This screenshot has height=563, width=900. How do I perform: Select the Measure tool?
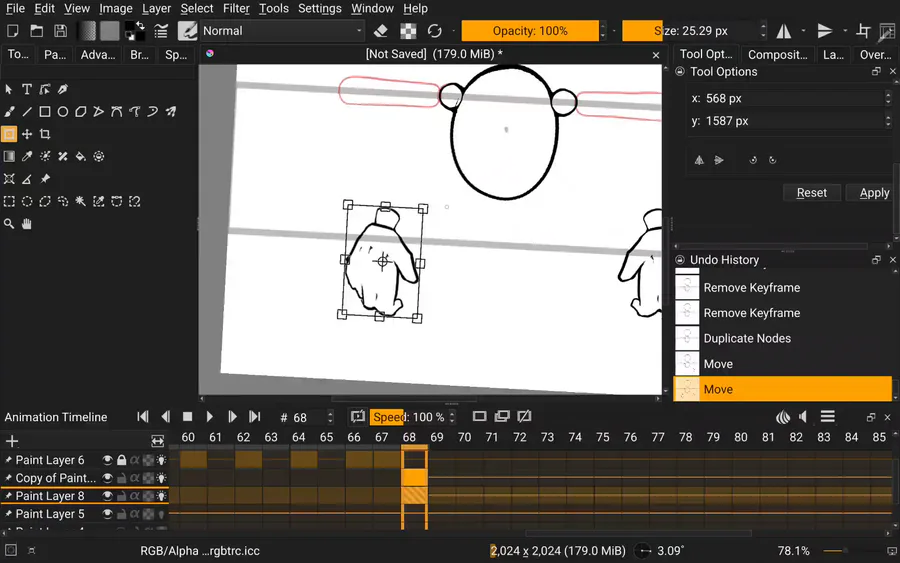(x=27, y=178)
